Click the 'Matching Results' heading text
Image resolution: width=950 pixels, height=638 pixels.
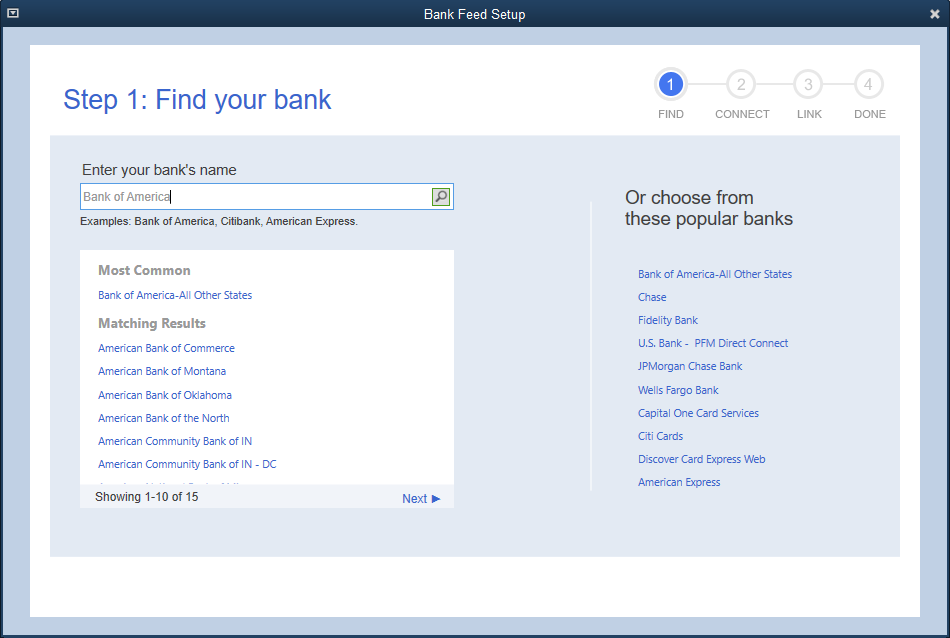point(152,324)
